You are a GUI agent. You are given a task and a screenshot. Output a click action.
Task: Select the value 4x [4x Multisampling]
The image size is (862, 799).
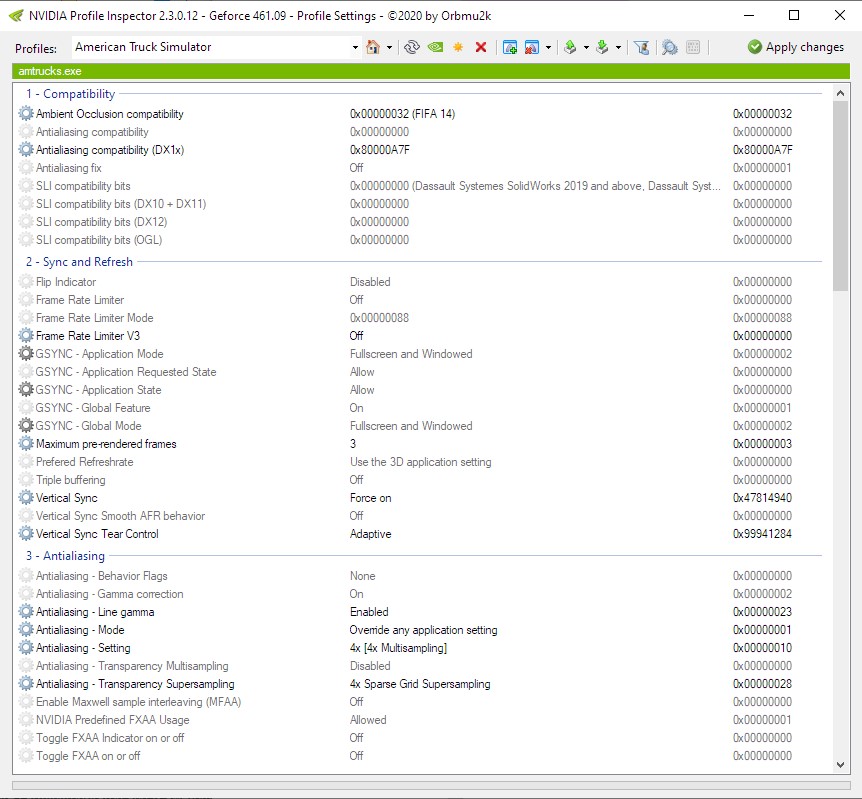click(398, 648)
